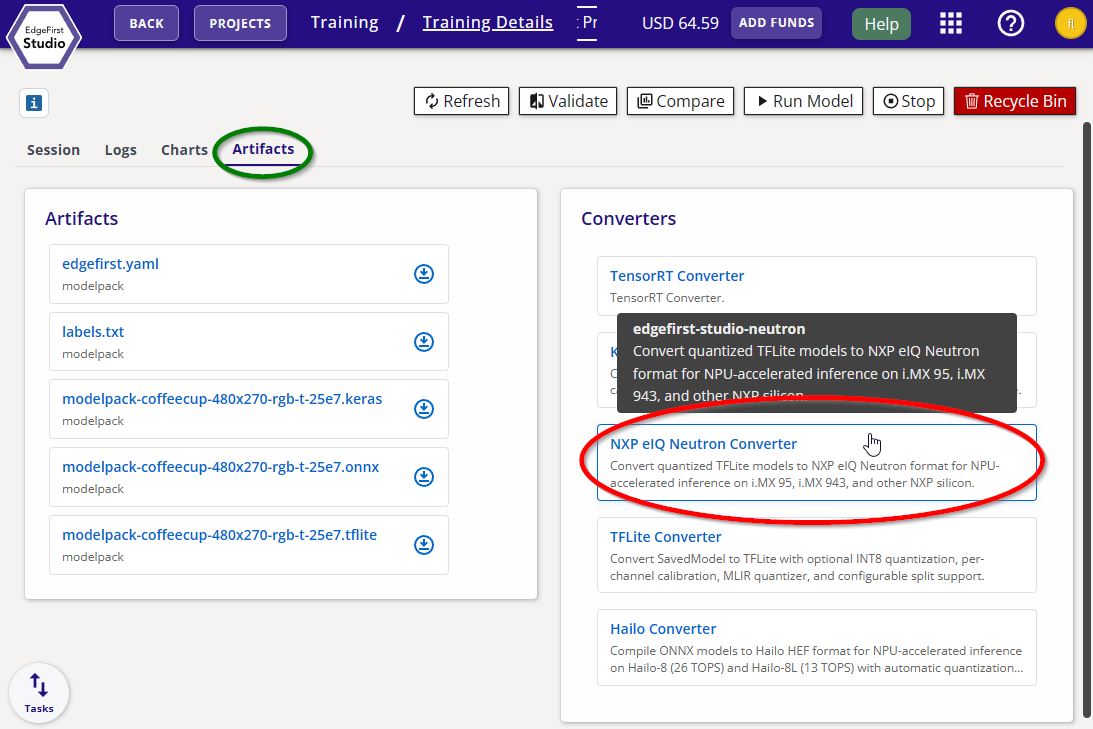Click the info icon below the logo

[33, 103]
